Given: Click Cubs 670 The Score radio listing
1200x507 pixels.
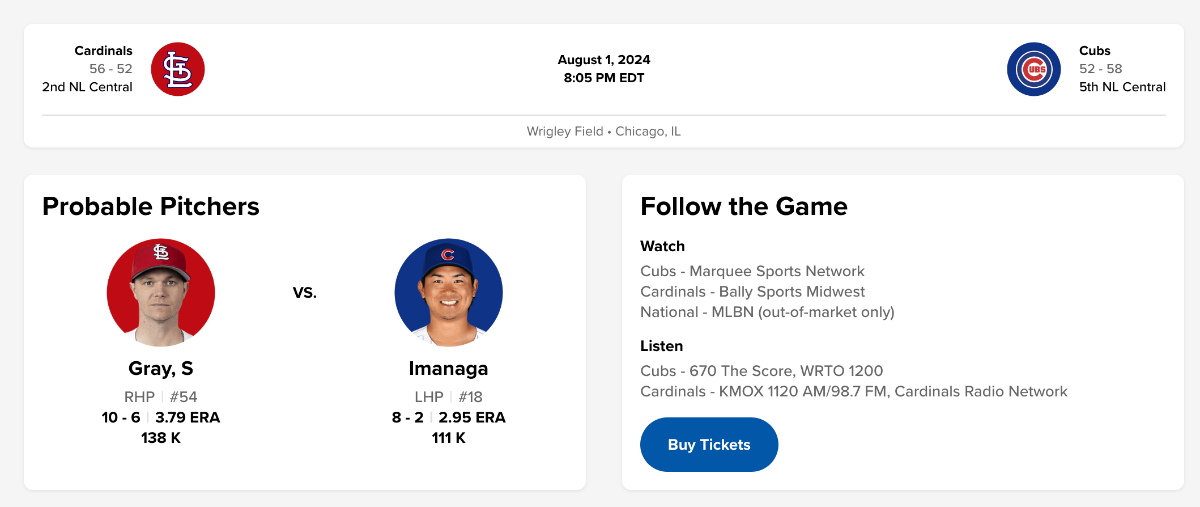Looking at the screenshot, I should [x=761, y=371].
